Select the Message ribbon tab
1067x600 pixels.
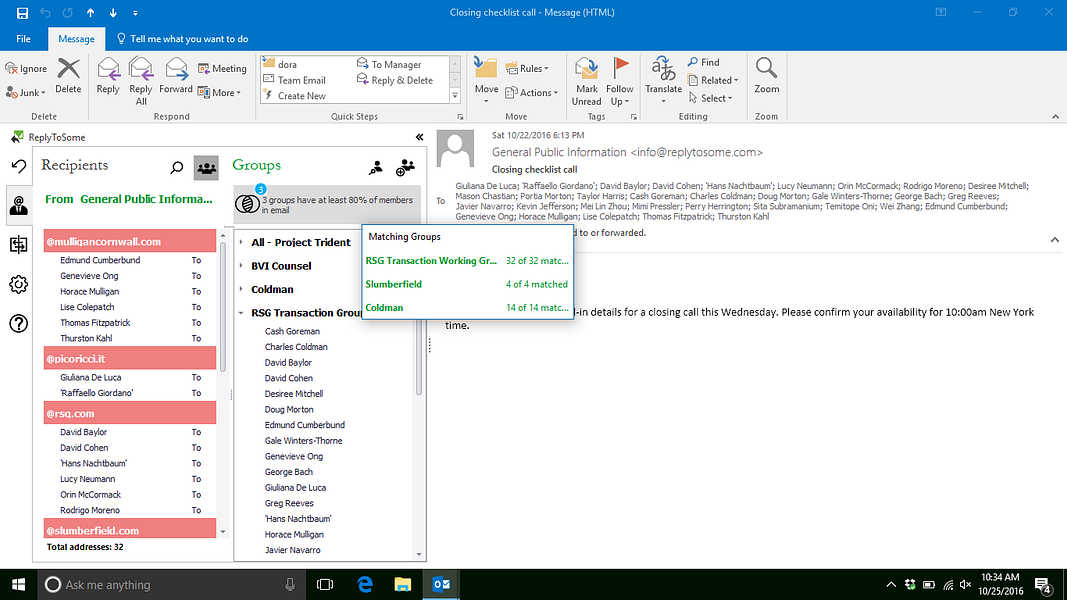pyautogui.click(x=76, y=39)
